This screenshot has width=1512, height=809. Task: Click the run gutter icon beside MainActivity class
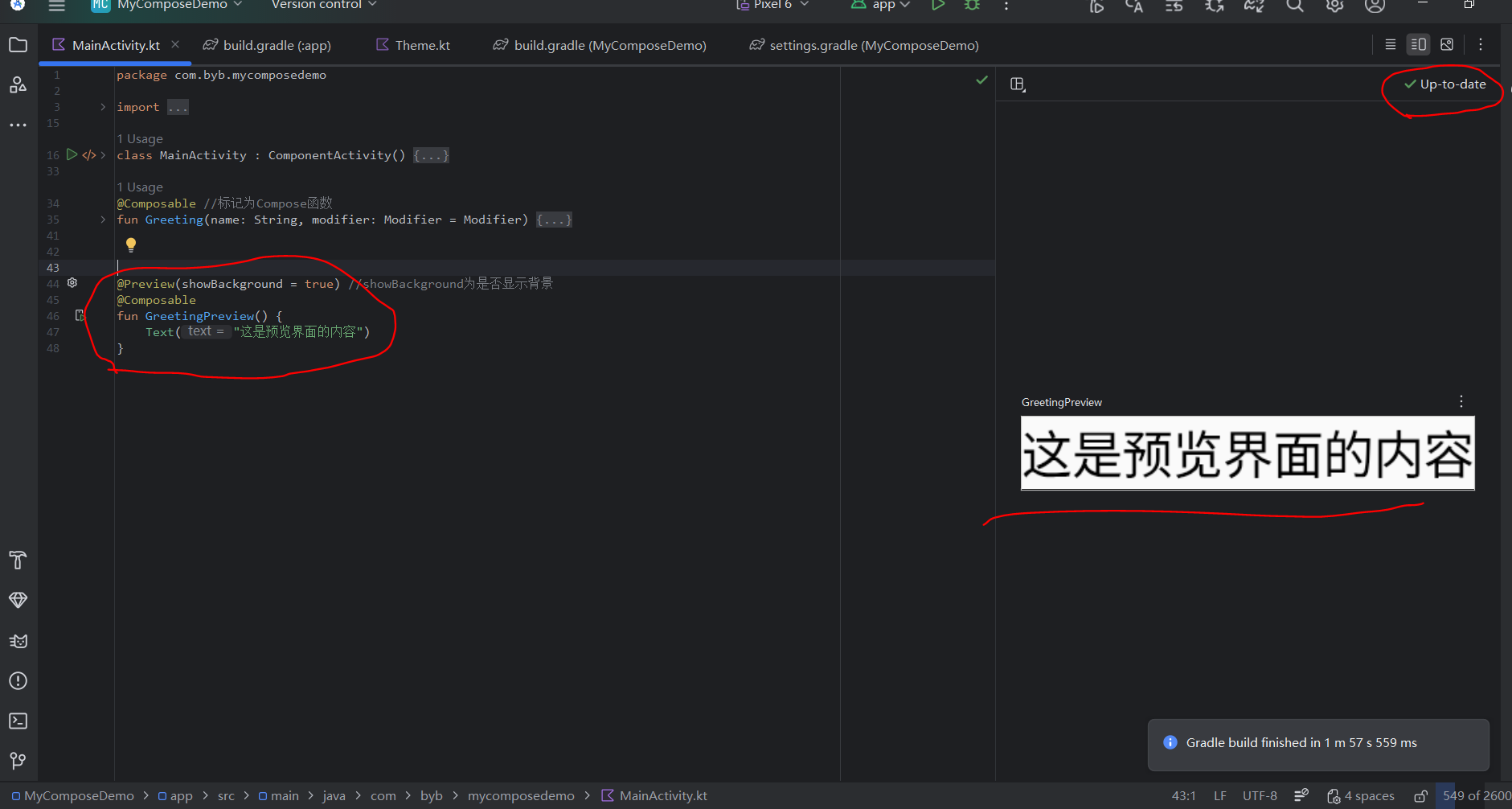point(72,154)
